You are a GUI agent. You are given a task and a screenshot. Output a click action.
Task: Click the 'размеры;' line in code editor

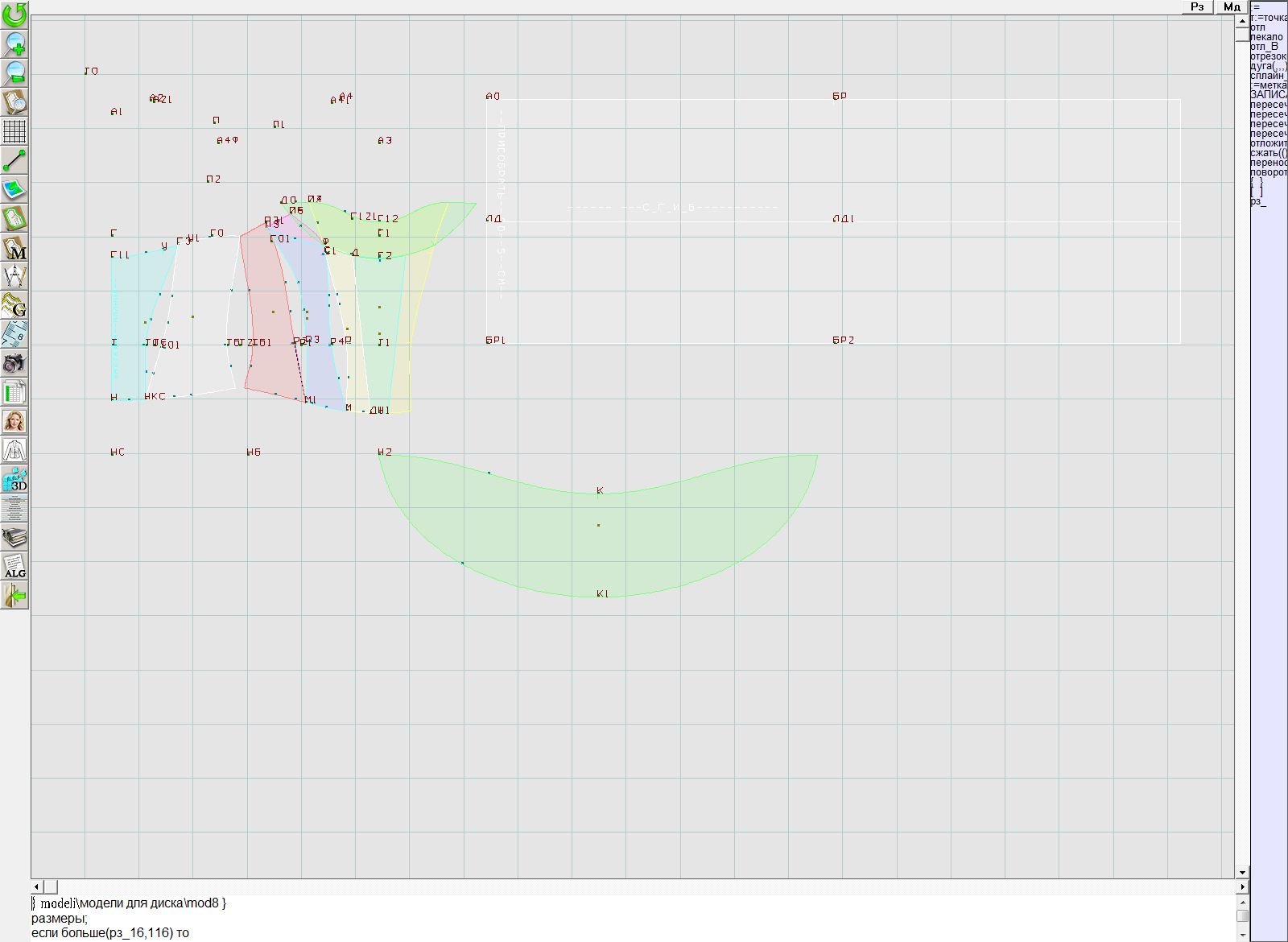tap(60, 918)
